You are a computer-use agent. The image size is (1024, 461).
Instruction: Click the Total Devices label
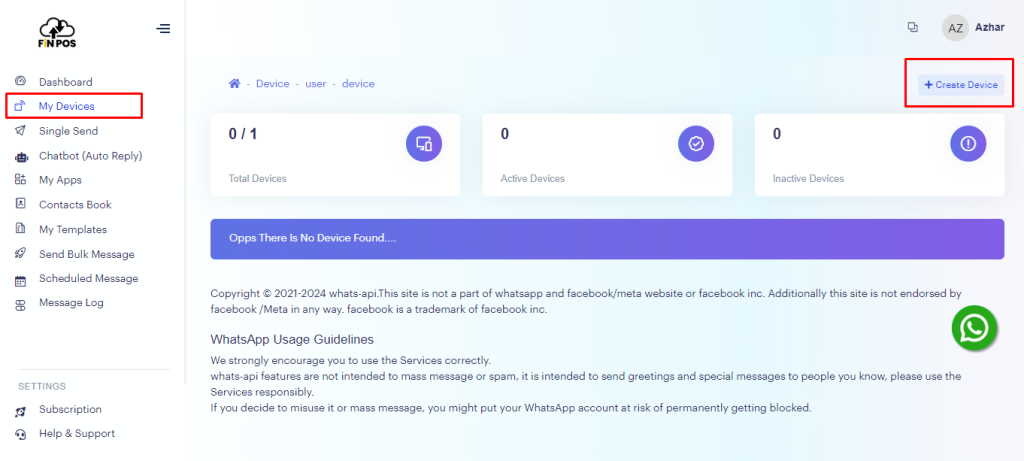(x=257, y=178)
